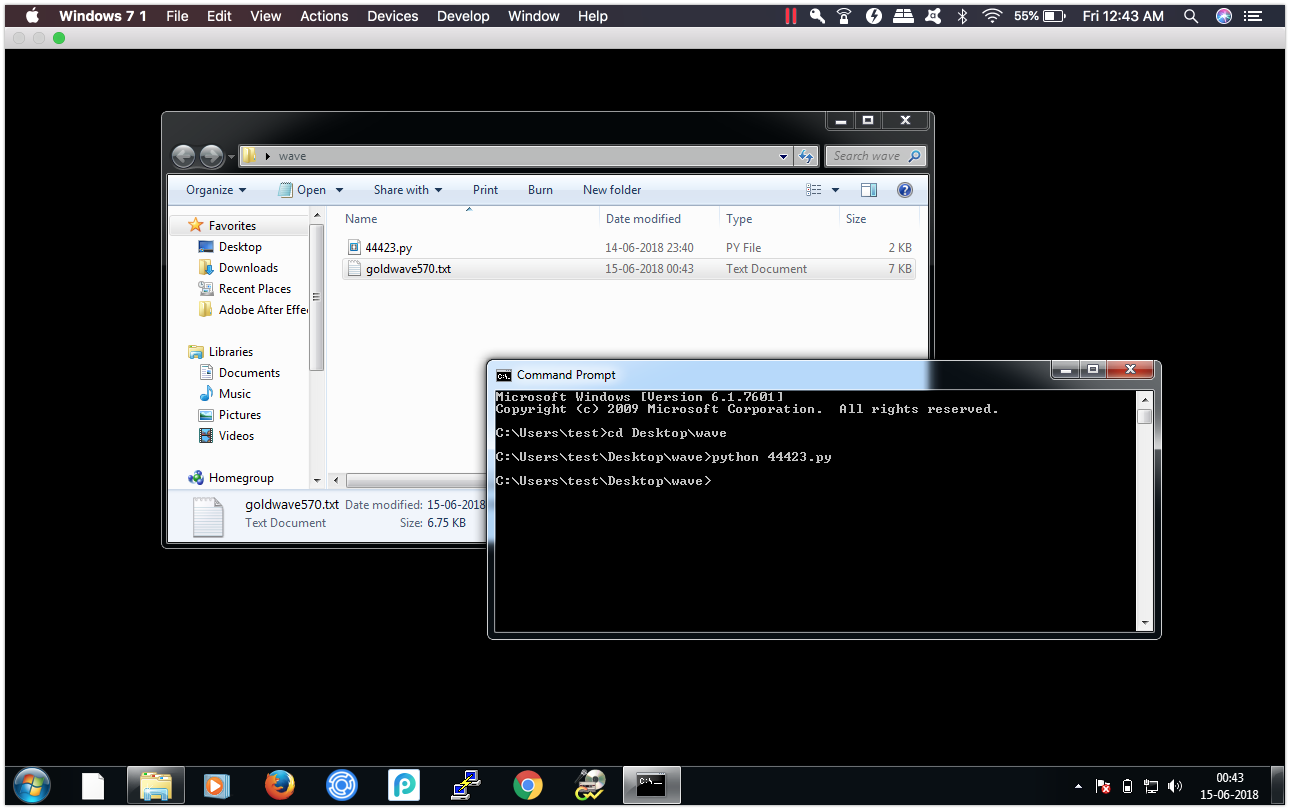
Task: Open the blank document taskbar icon
Action: [x=93, y=785]
